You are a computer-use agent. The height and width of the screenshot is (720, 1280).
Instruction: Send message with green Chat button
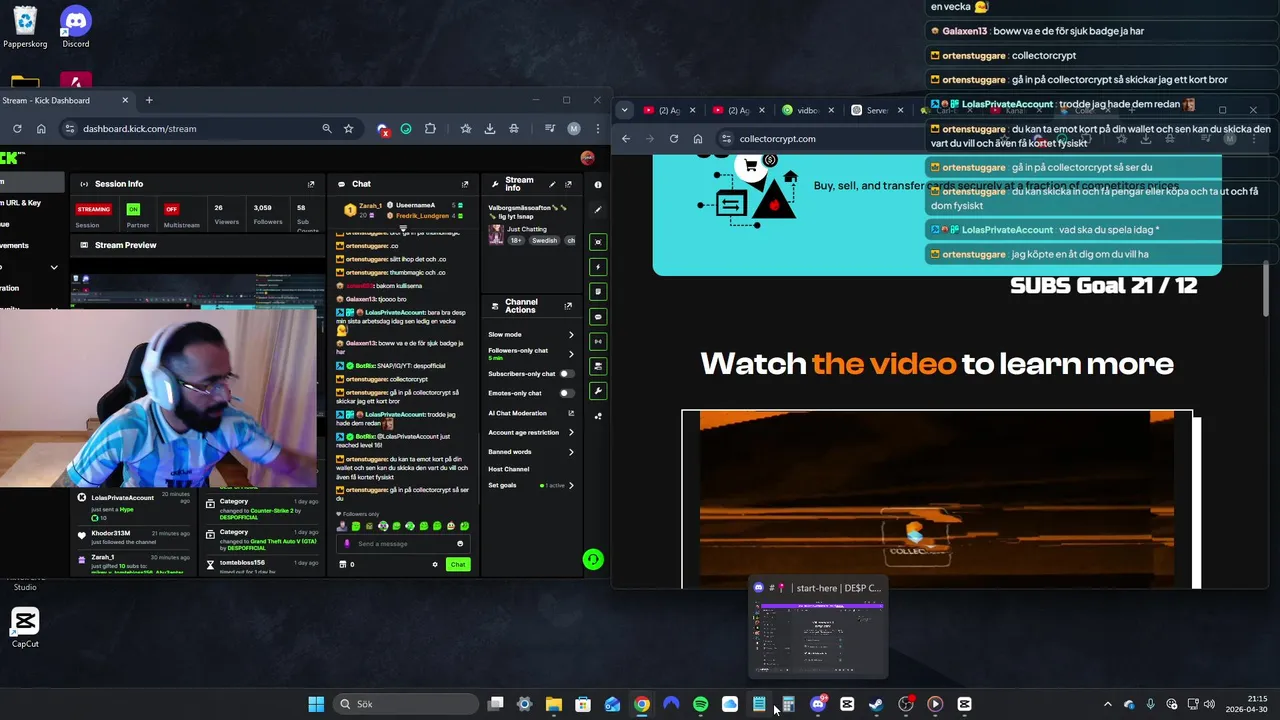(x=458, y=564)
